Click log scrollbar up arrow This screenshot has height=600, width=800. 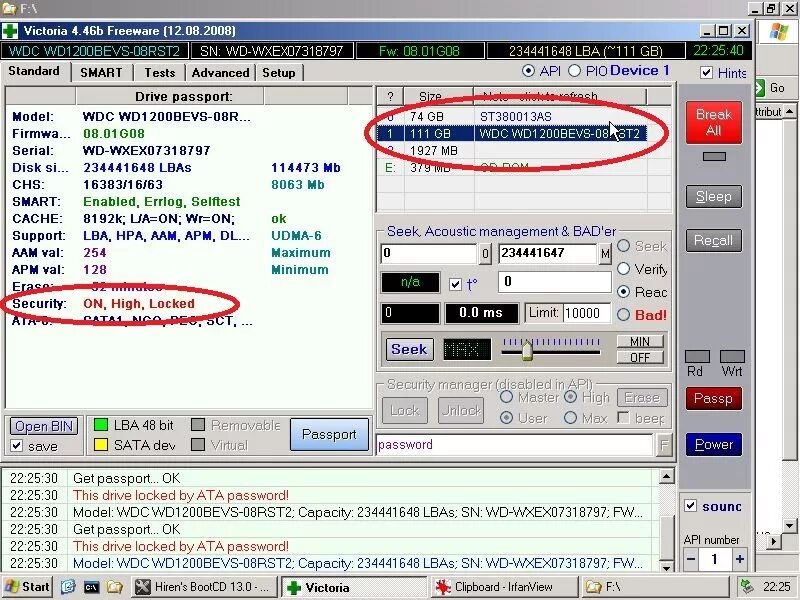click(666, 477)
